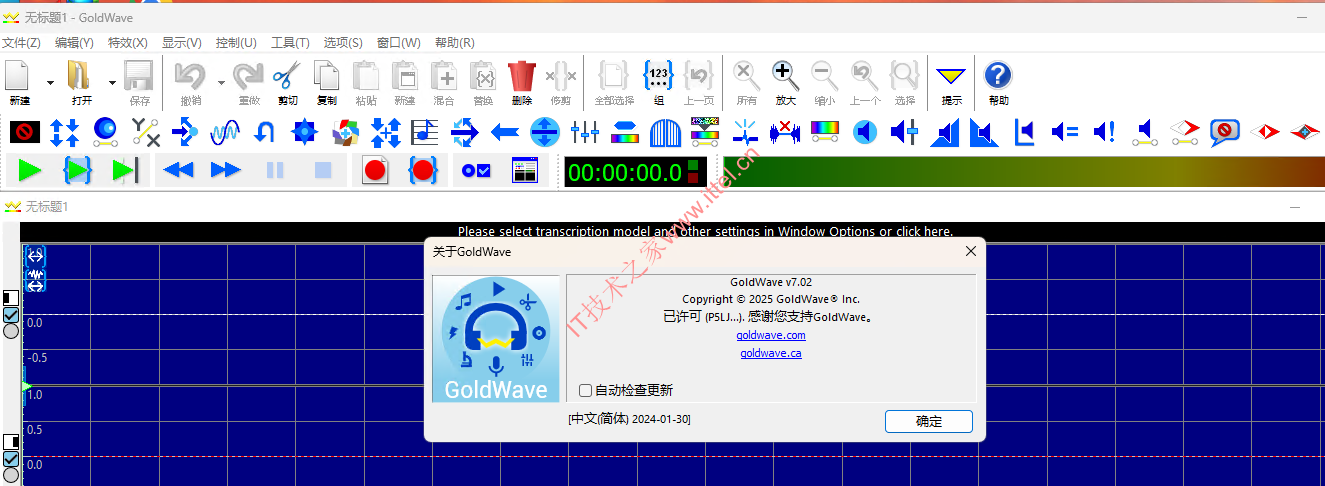Viewport: 1325px width, 486px height.
Task: Click record selection button with braces
Action: tap(424, 171)
